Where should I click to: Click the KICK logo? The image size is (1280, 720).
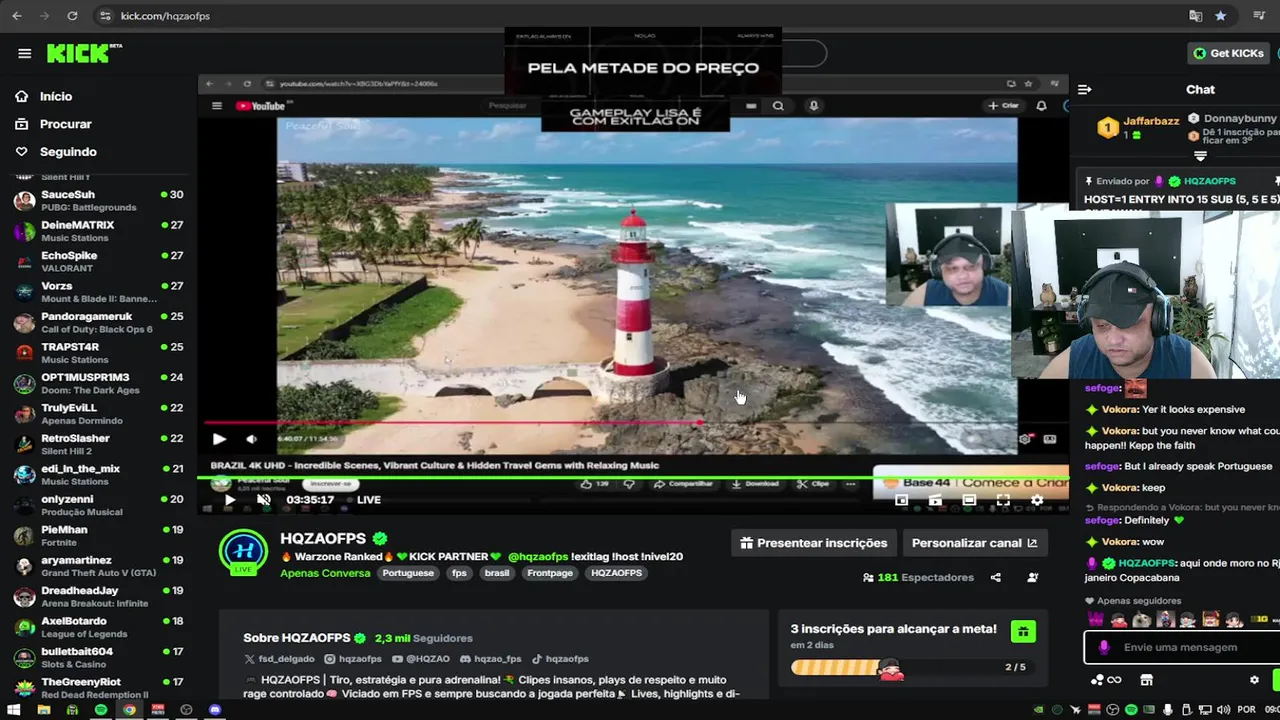(83, 53)
